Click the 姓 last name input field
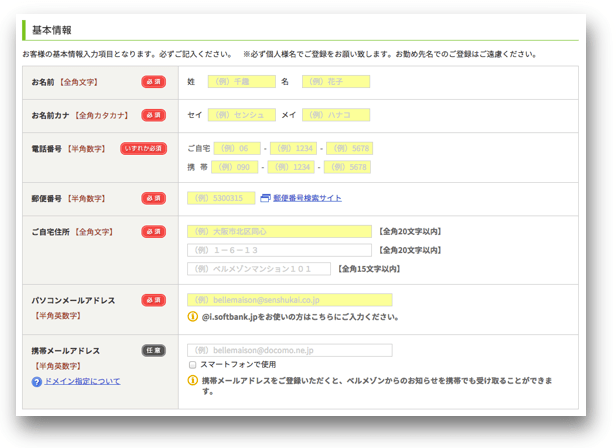Image resolution: width=616 pixels, height=448 pixels. coord(242,81)
